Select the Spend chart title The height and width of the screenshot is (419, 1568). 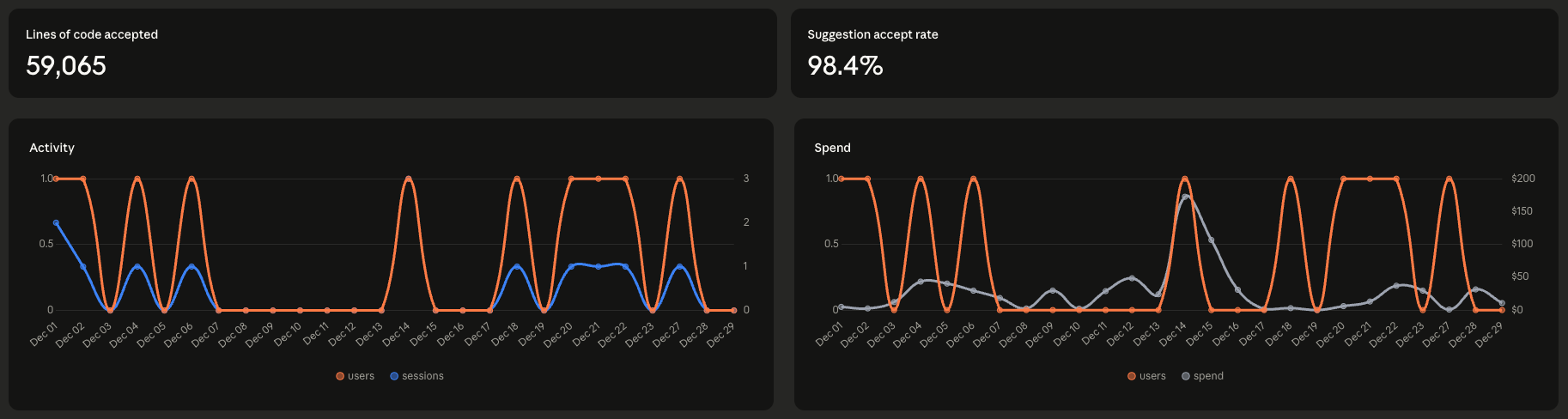pos(832,148)
